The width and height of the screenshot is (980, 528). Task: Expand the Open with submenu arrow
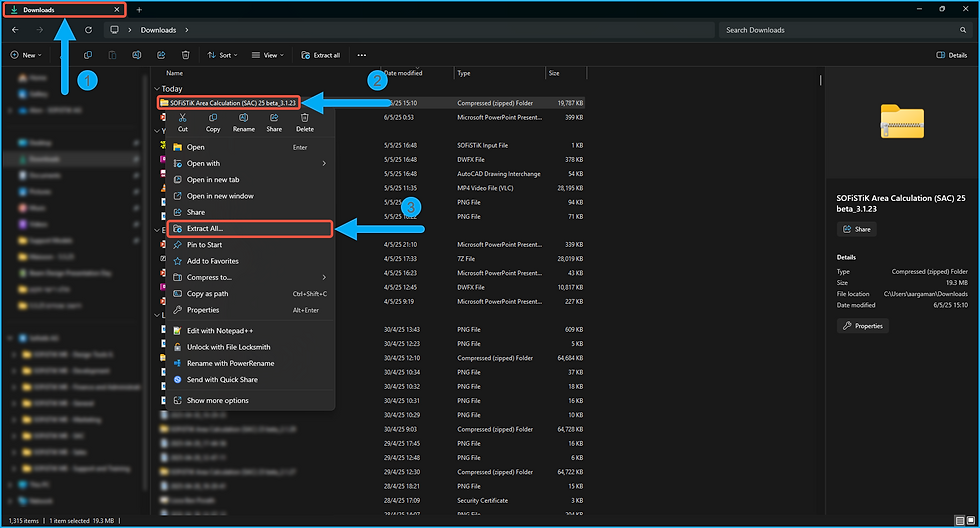(x=324, y=164)
